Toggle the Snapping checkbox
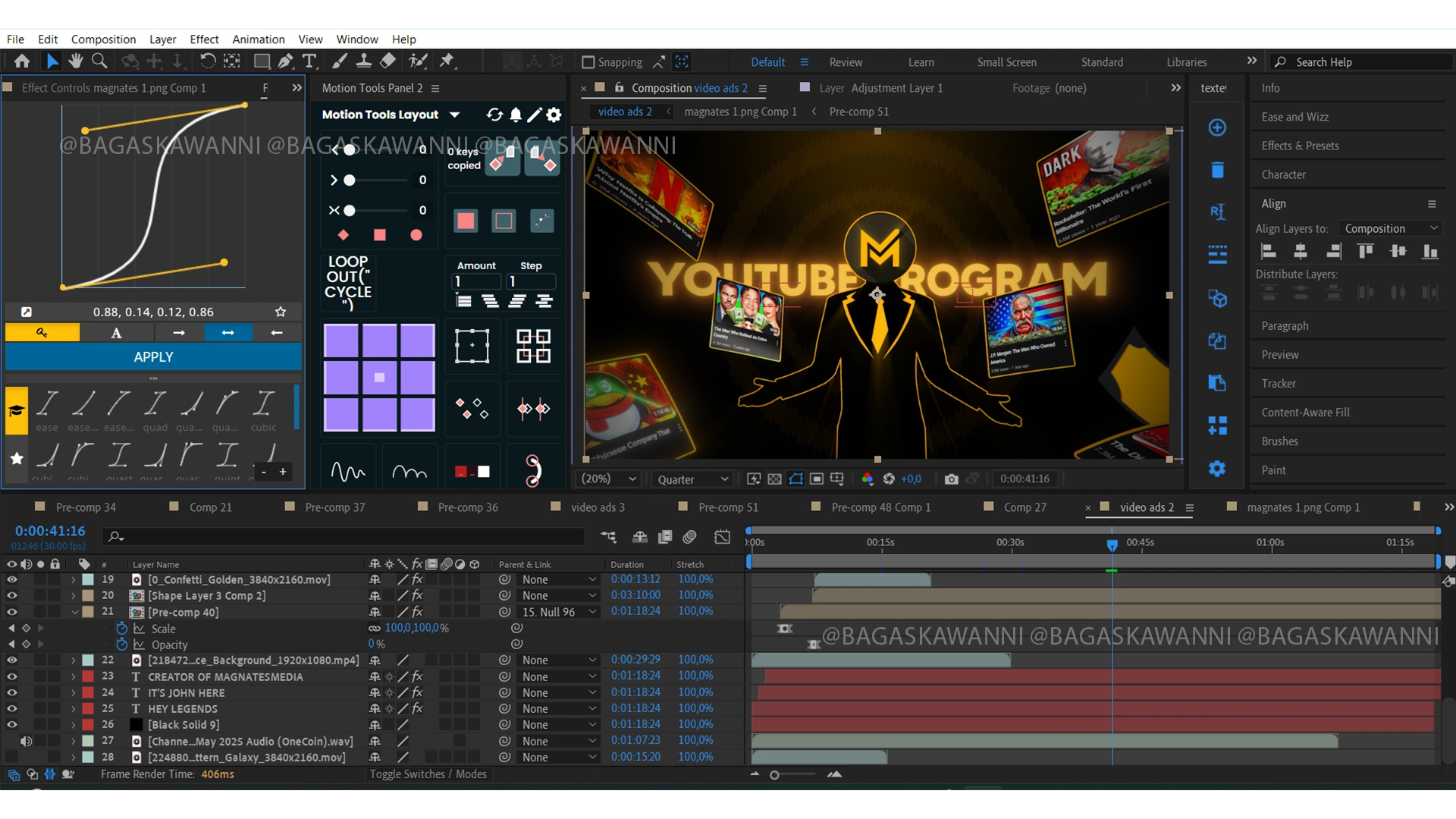The width and height of the screenshot is (1456, 819). pos(588,62)
